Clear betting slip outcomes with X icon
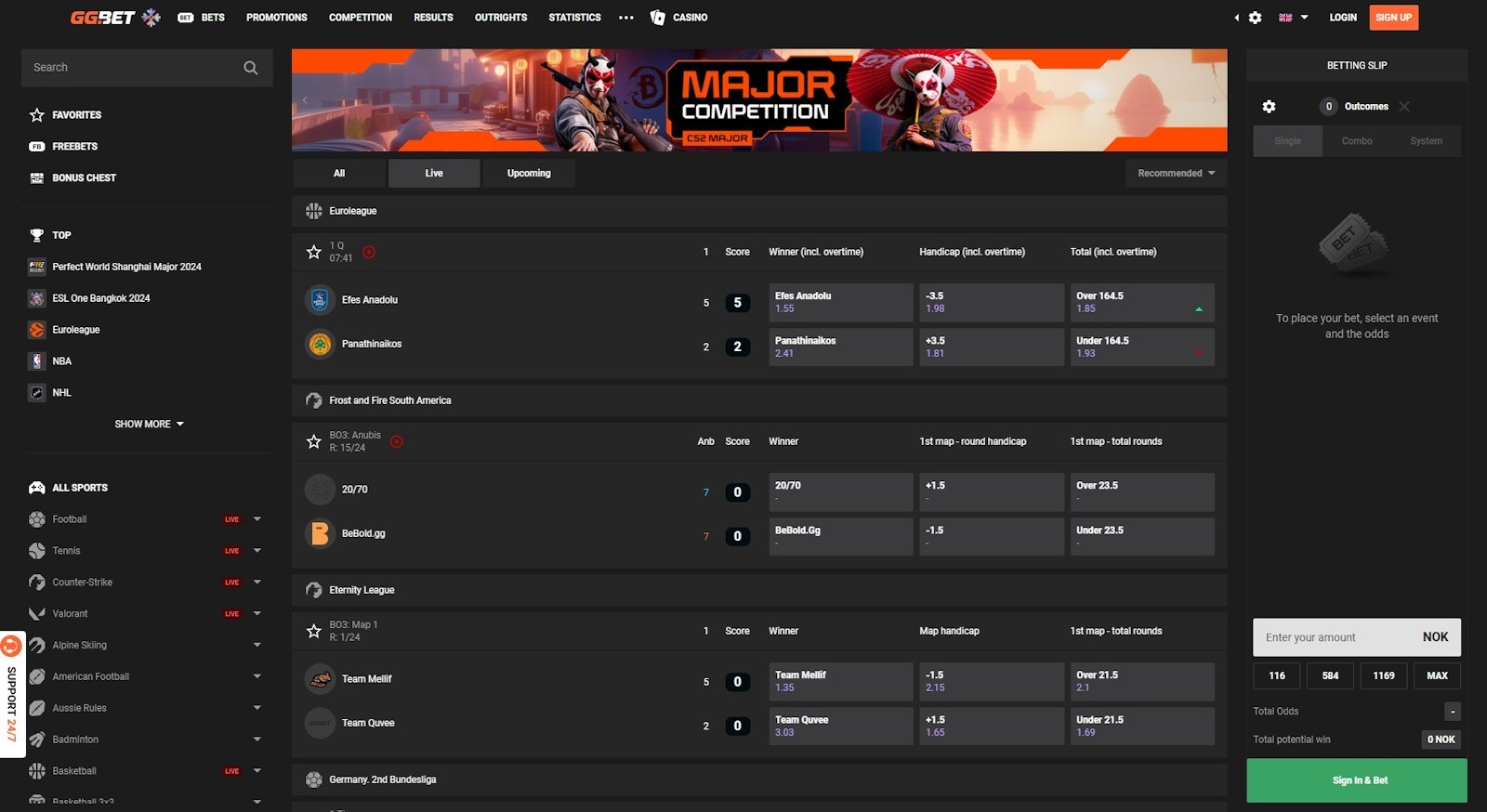The height and width of the screenshot is (812, 1487). [1404, 107]
